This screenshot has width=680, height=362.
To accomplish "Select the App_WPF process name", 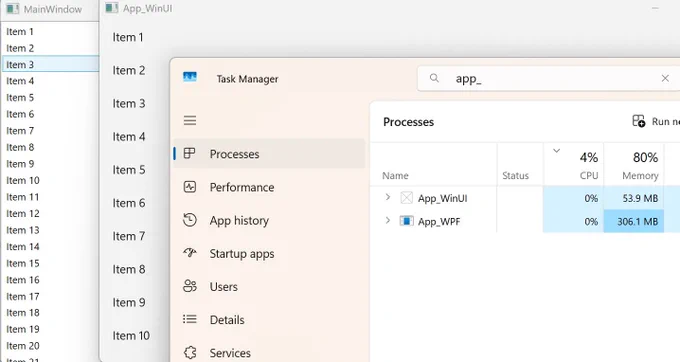I will [x=439, y=222].
